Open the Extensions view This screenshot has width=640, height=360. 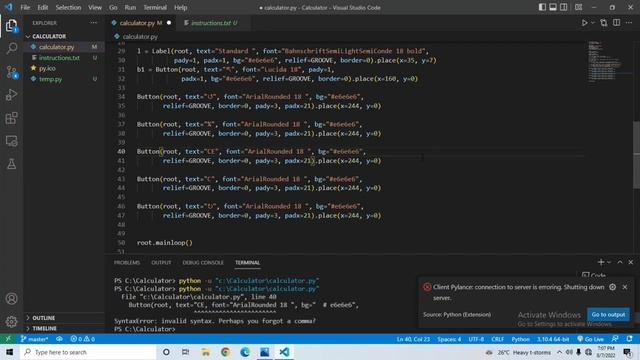[x=11, y=118]
